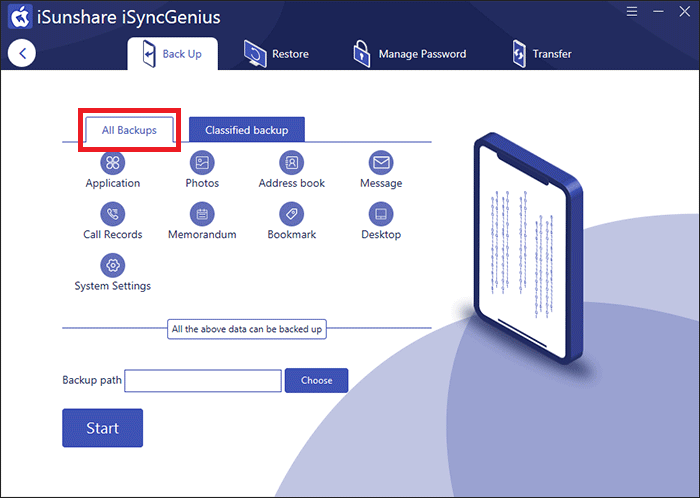Select the Photos icon

coord(202,163)
